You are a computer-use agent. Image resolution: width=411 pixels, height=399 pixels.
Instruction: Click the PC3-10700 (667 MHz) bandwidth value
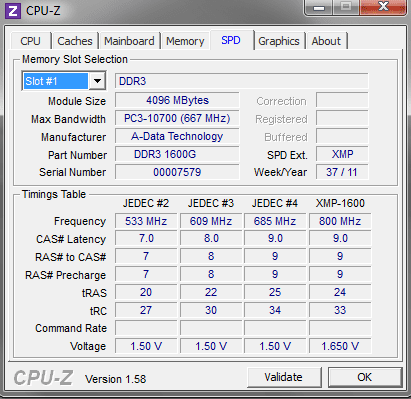point(177,118)
